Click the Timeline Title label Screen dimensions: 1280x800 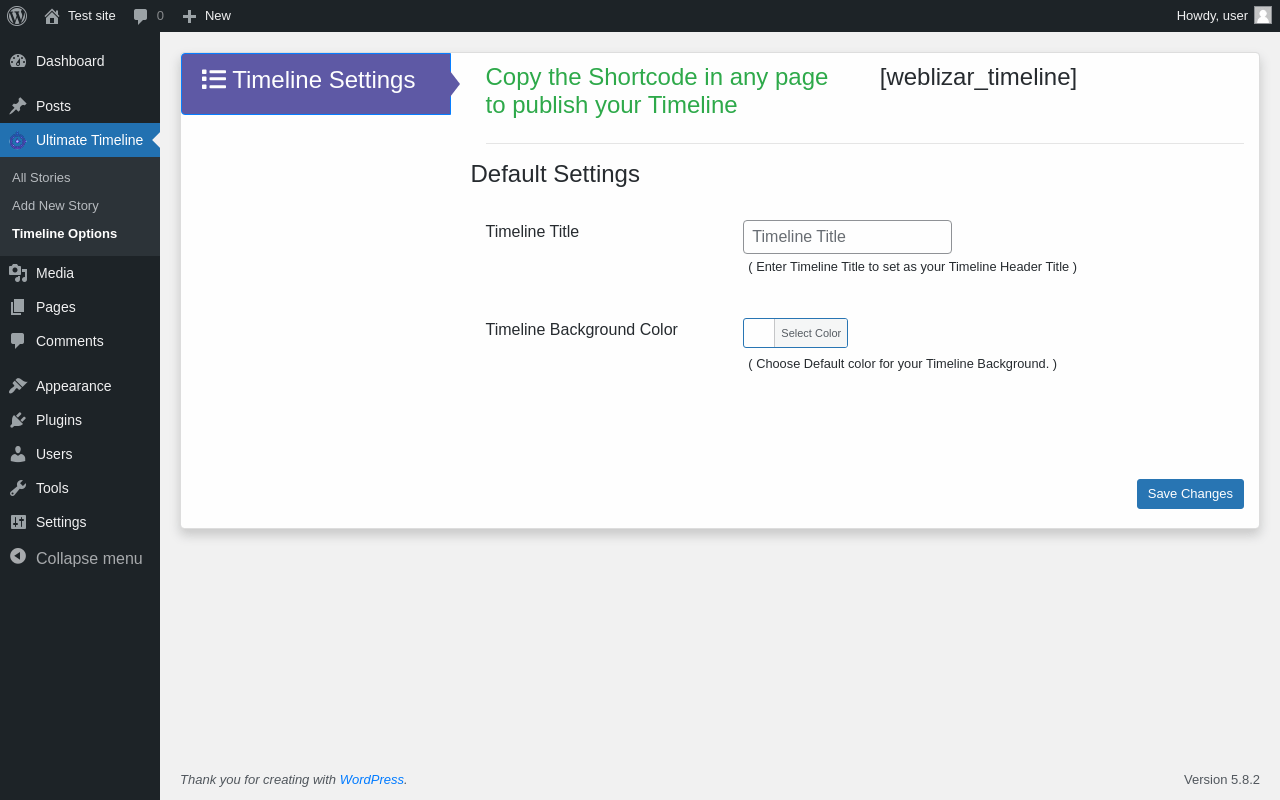[x=532, y=232]
